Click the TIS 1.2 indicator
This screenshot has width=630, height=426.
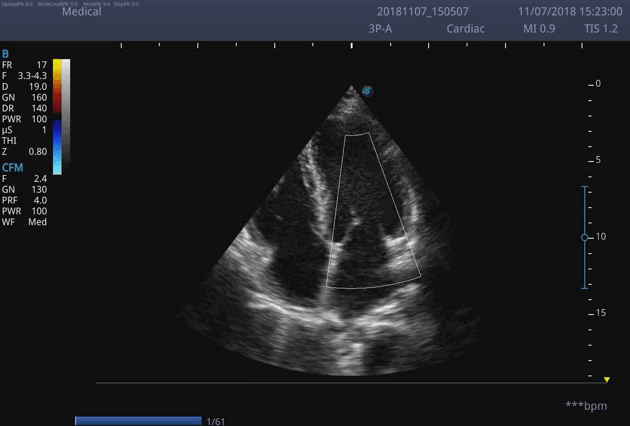(x=601, y=29)
